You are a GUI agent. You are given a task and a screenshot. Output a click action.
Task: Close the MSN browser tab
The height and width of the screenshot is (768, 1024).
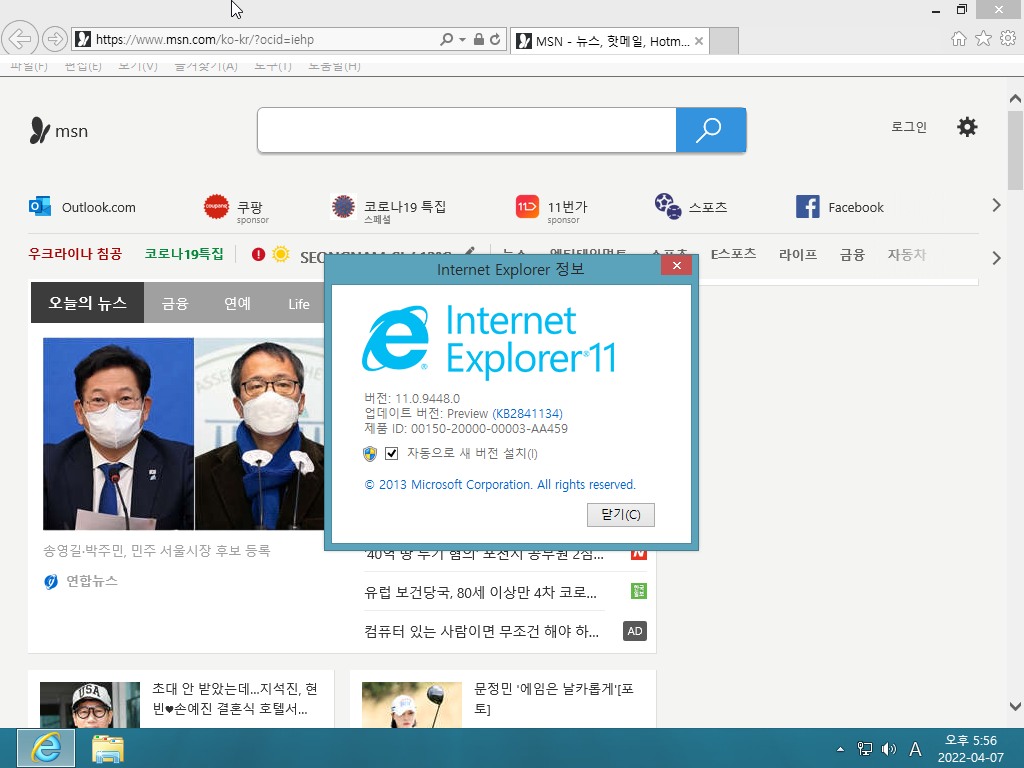tap(699, 41)
